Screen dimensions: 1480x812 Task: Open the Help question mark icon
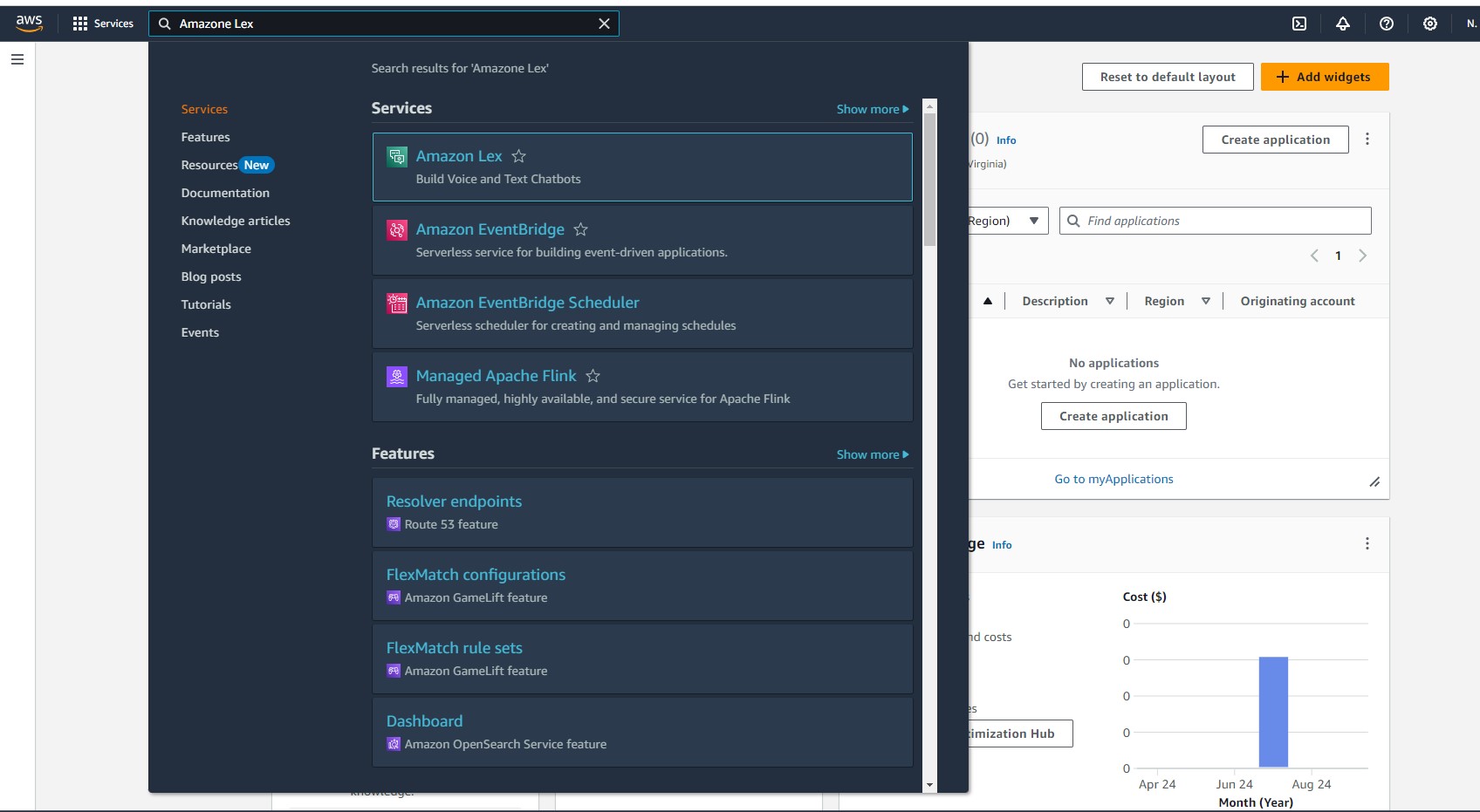click(x=1387, y=24)
